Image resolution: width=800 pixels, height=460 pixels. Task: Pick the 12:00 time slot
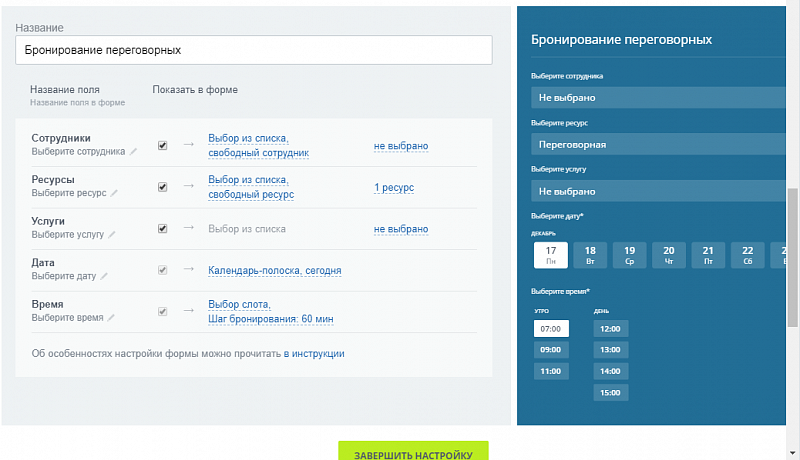(611, 329)
